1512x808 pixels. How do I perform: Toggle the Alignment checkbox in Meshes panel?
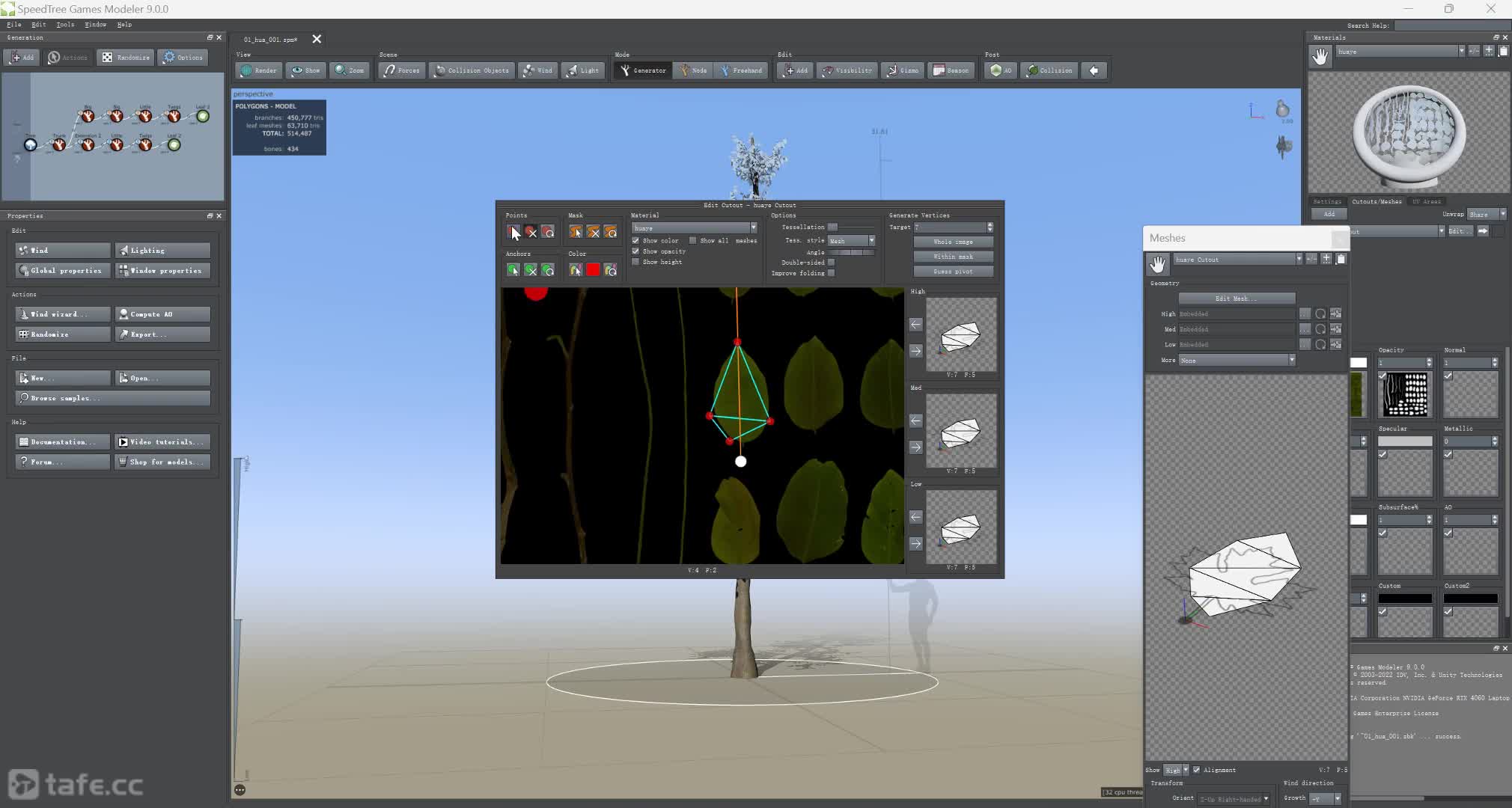tap(1196, 770)
